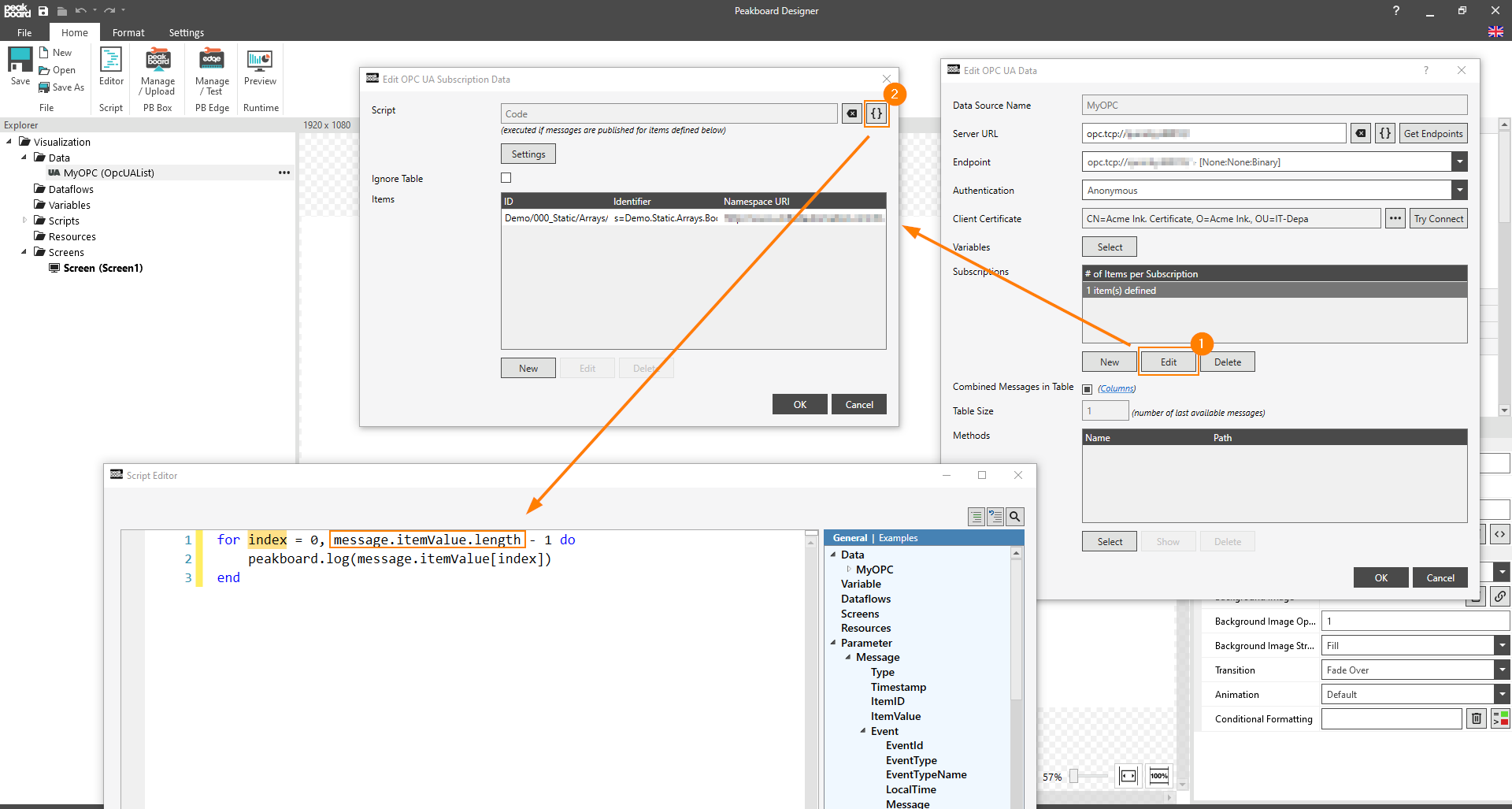This screenshot has height=809, width=1512.
Task: Open the Endpoint dropdown
Action: click(1459, 161)
